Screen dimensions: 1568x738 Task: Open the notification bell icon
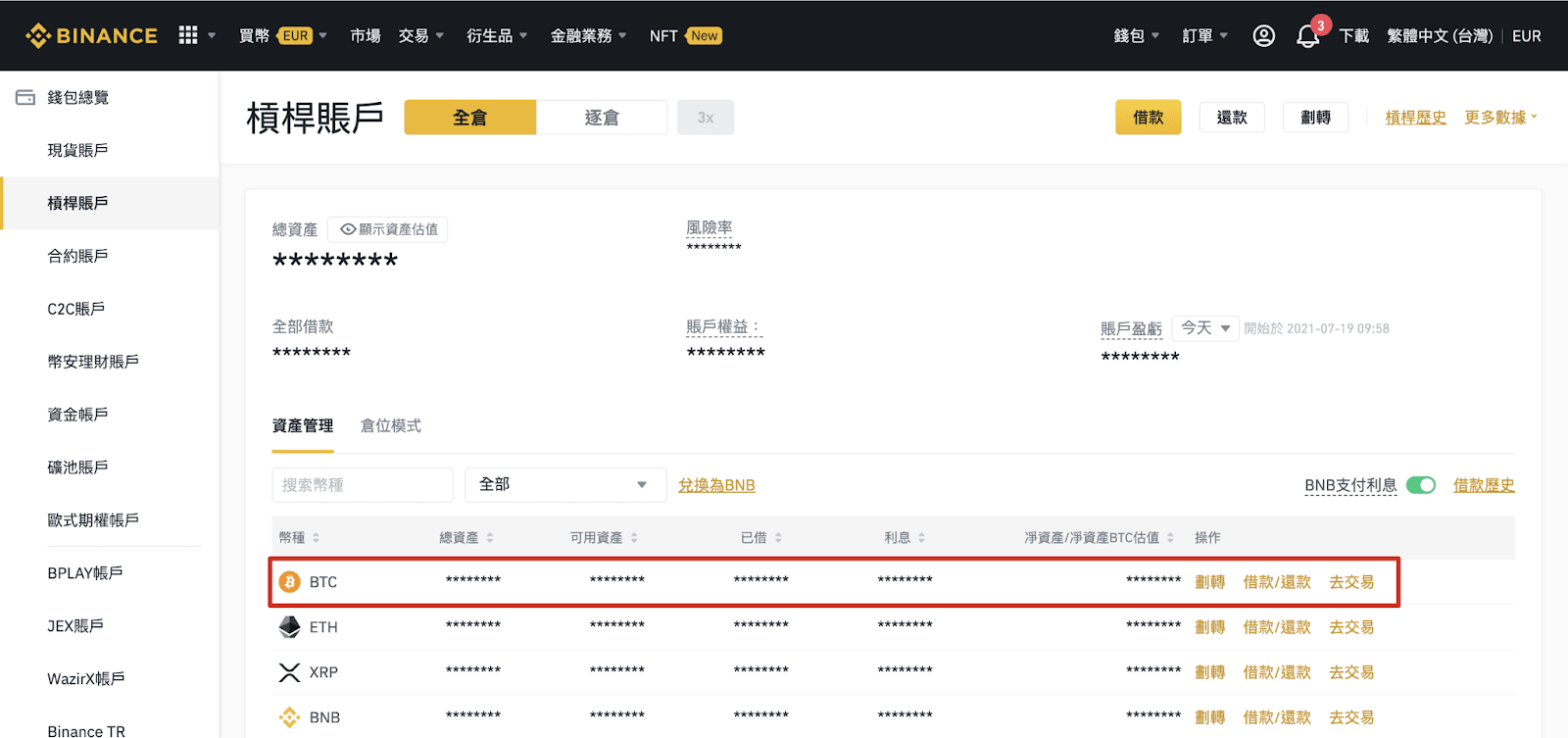coord(1307,37)
